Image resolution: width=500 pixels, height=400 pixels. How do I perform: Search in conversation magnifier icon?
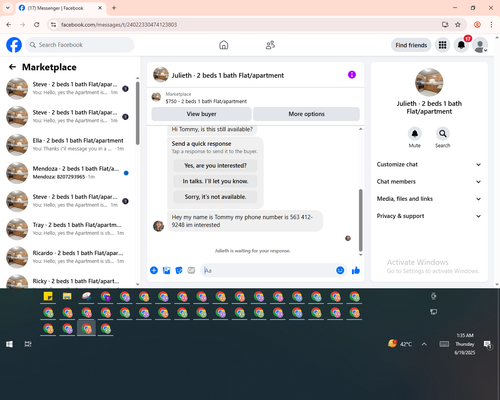click(442, 134)
